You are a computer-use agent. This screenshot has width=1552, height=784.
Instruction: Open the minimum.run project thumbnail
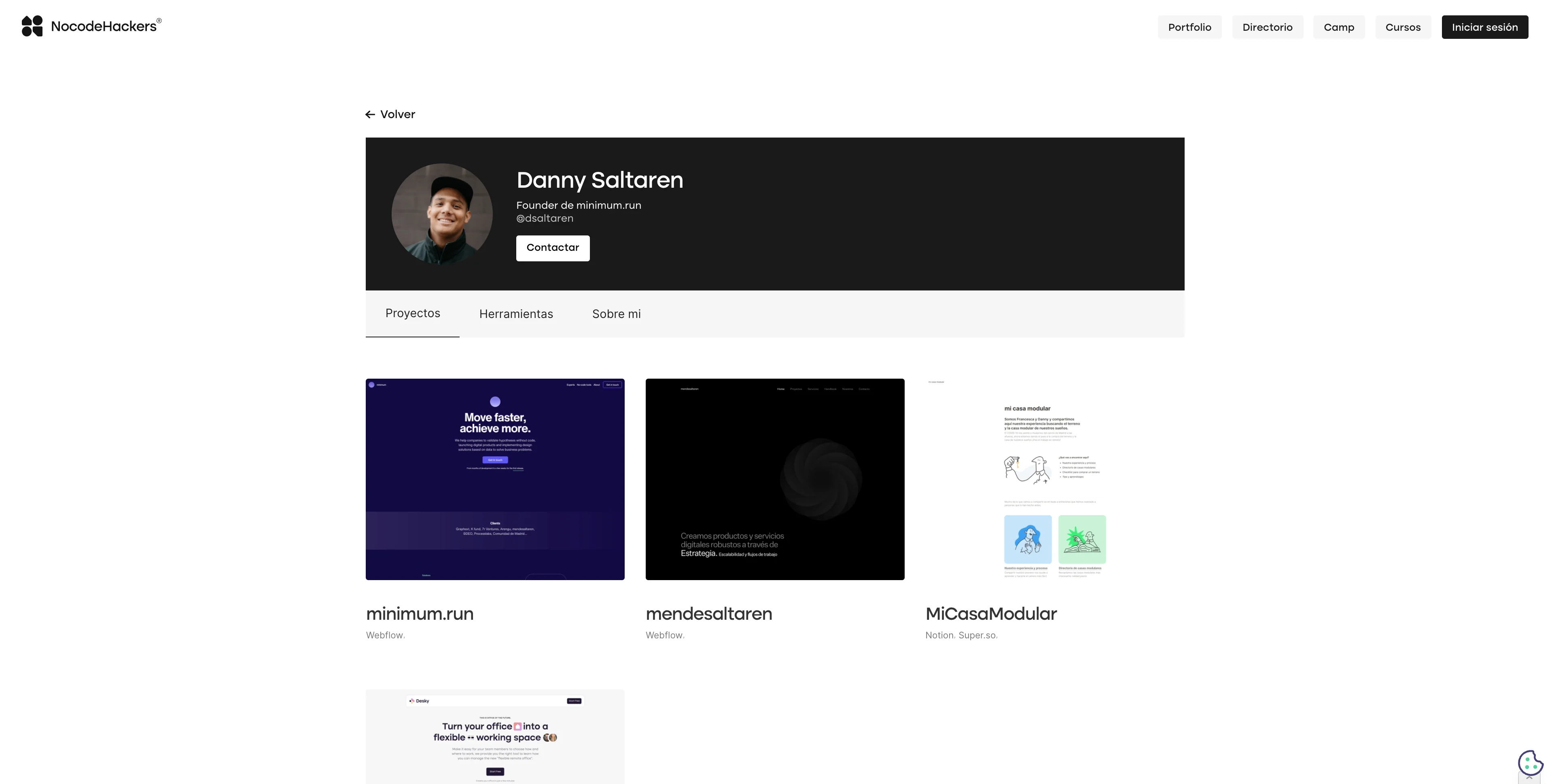coord(495,479)
